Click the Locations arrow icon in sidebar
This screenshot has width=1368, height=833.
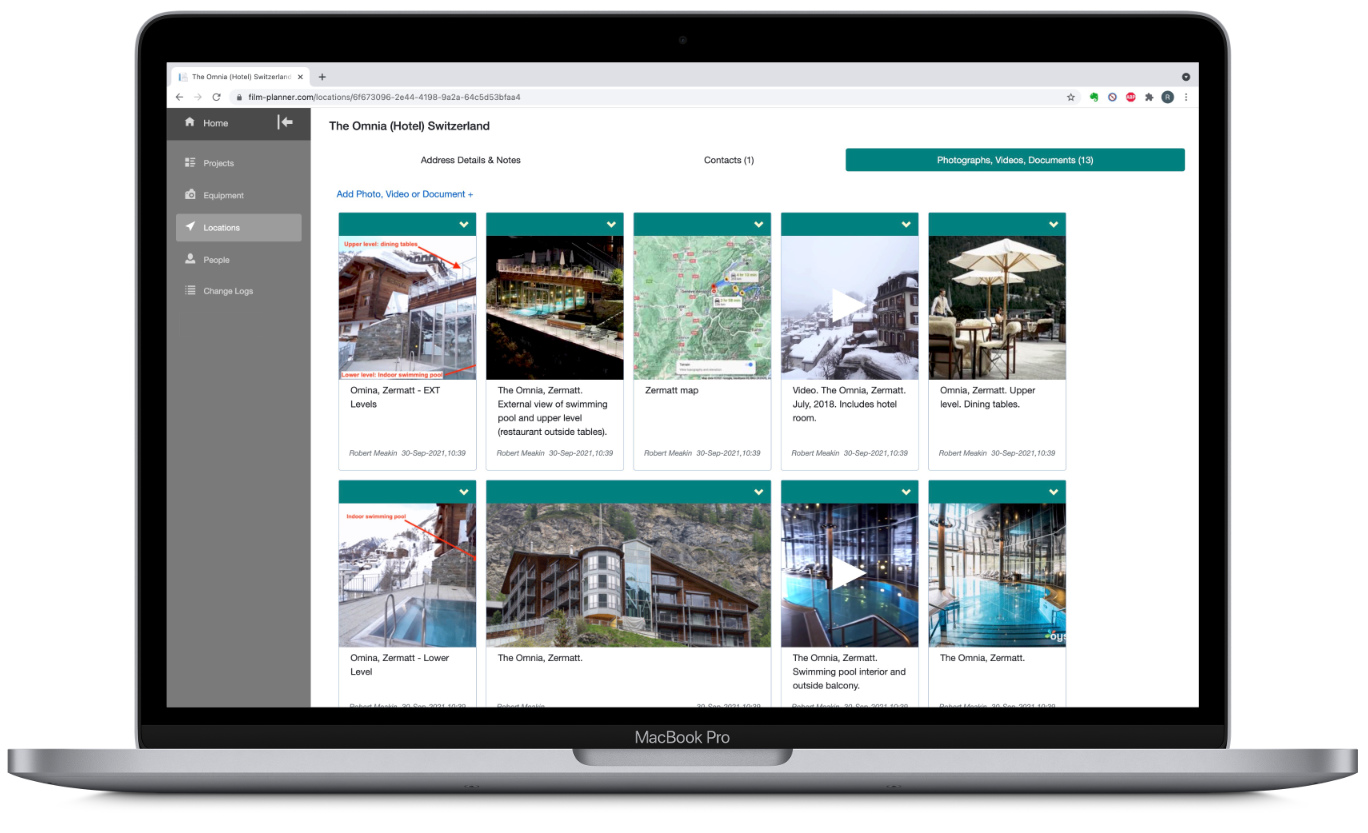coord(190,227)
